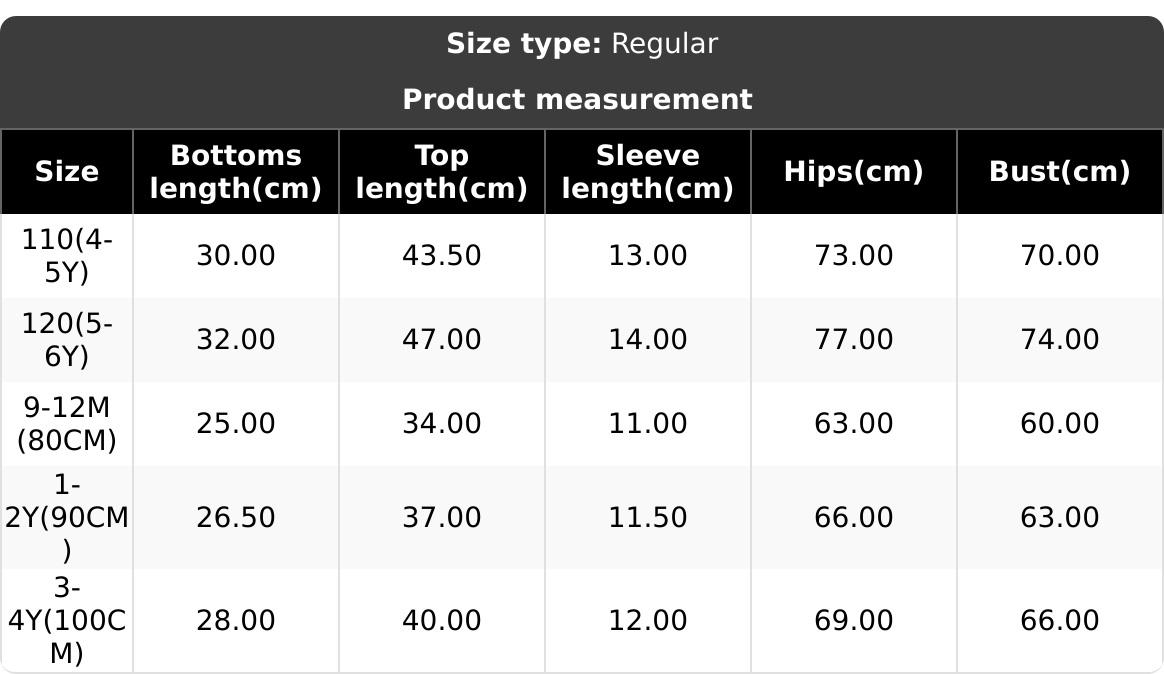Image resolution: width=1164 pixels, height=674 pixels.
Task: Click the Product measurement title
Action: click(577, 99)
